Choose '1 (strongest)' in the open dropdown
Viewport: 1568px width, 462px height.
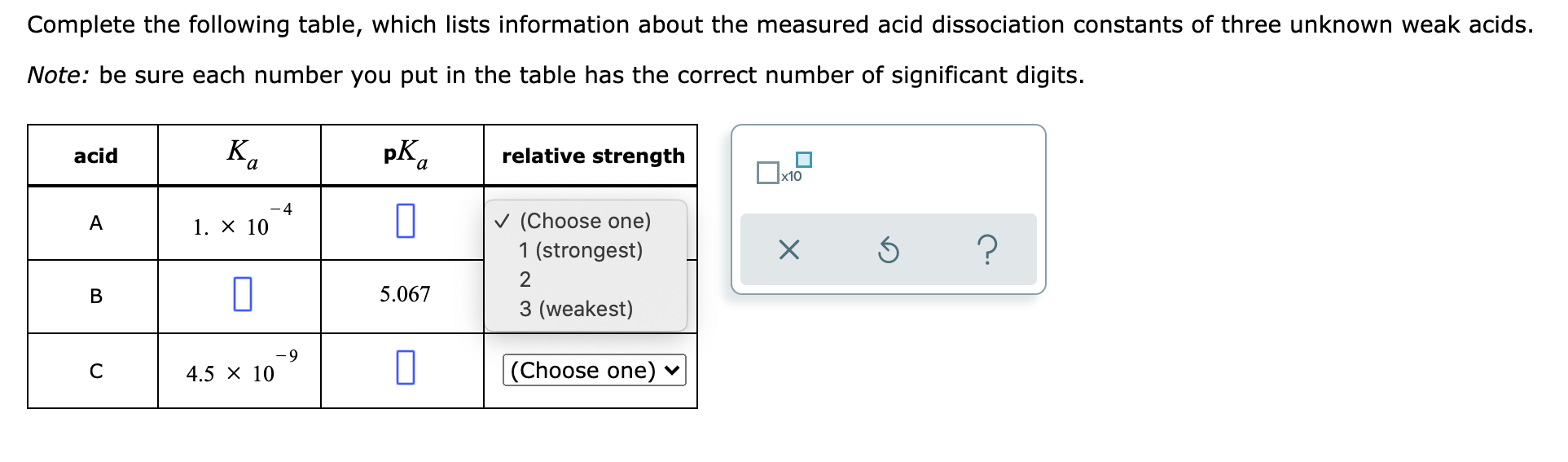581,250
